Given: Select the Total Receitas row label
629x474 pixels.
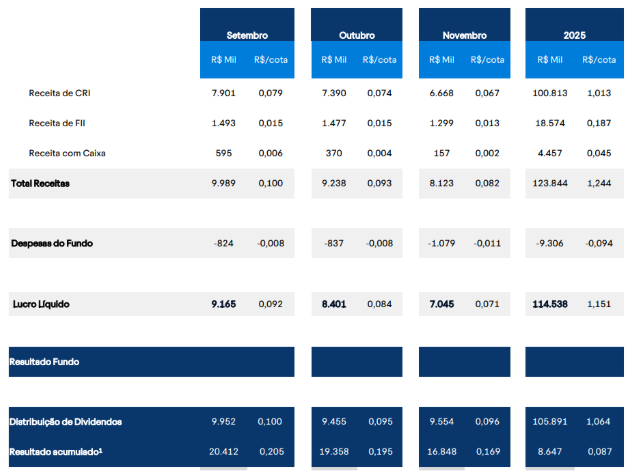Looking at the screenshot, I should pyautogui.click(x=40, y=183).
